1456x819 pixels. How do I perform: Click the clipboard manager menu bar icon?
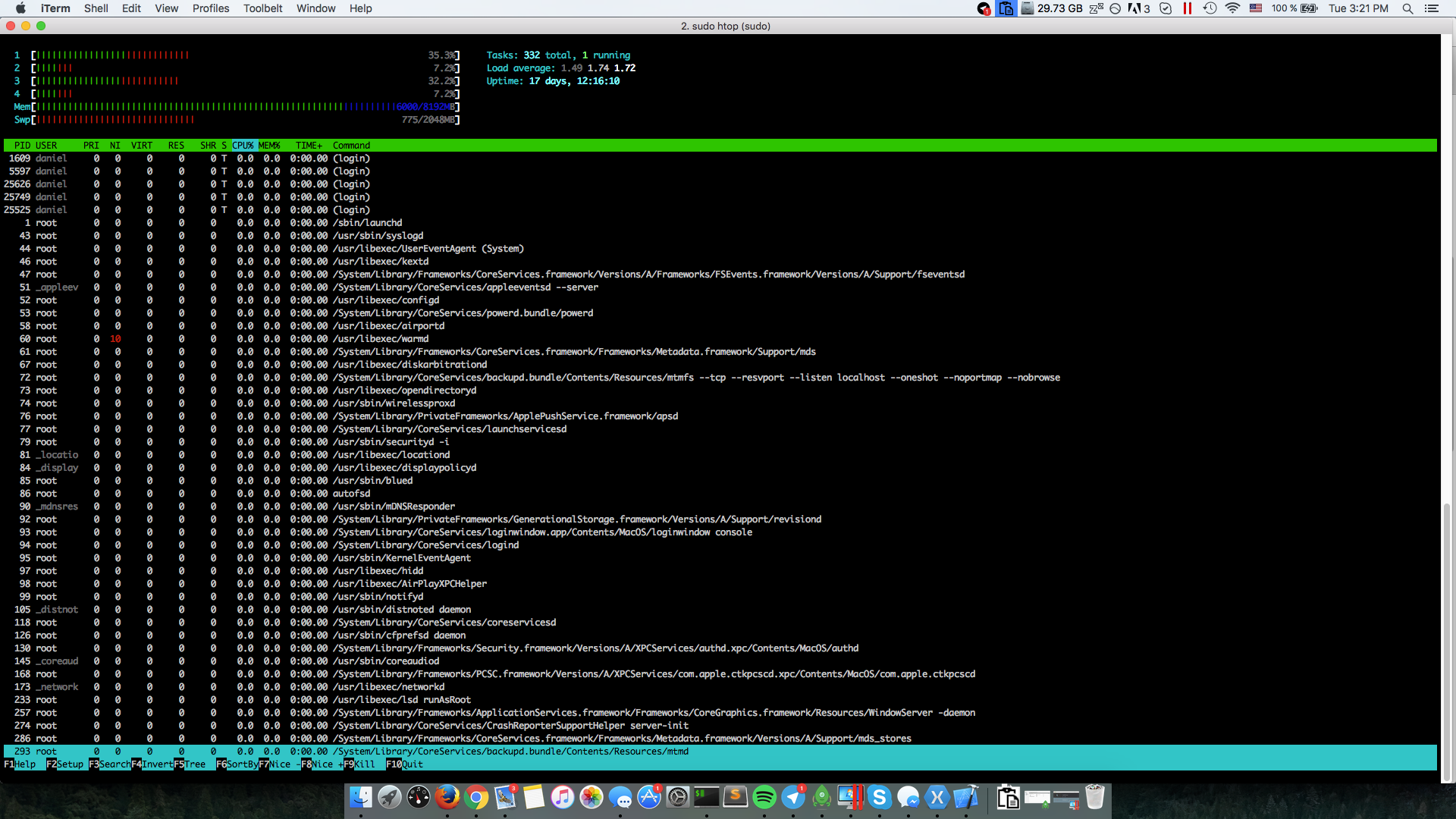coord(1006,8)
